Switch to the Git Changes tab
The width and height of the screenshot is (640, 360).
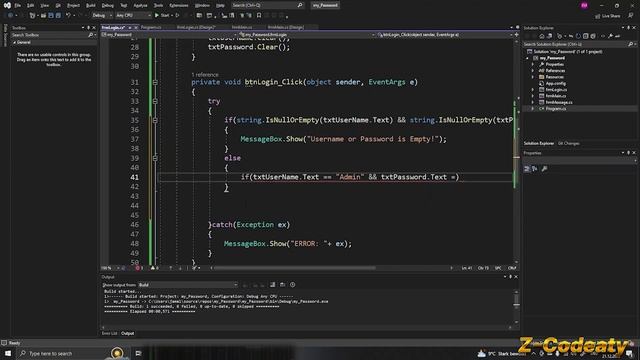(x=569, y=144)
